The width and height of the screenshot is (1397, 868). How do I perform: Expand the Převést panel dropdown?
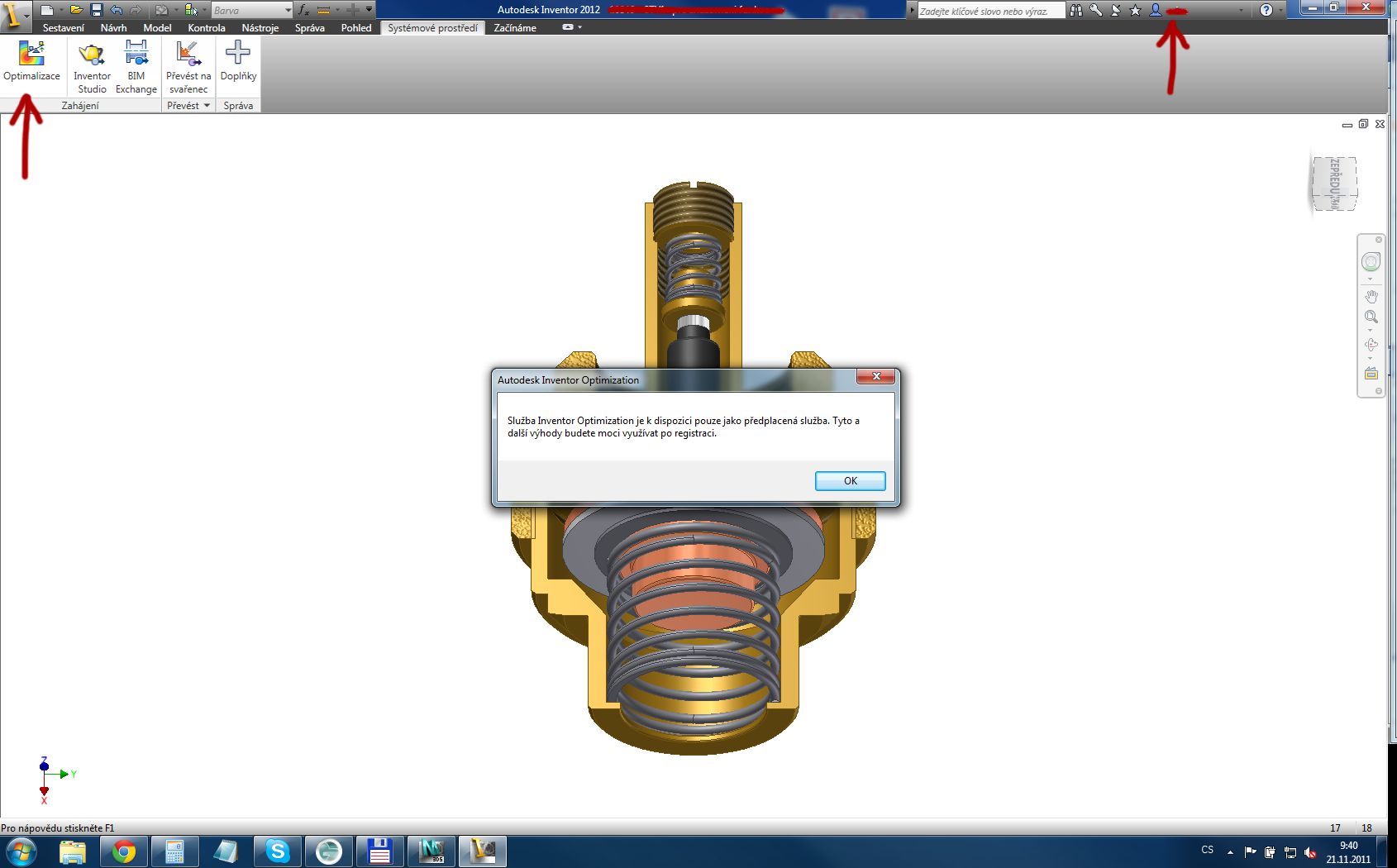(207, 106)
